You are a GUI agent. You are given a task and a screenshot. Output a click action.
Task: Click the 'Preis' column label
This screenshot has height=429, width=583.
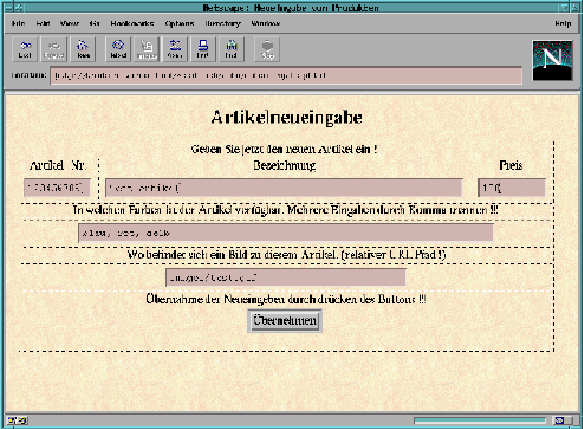[510, 165]
